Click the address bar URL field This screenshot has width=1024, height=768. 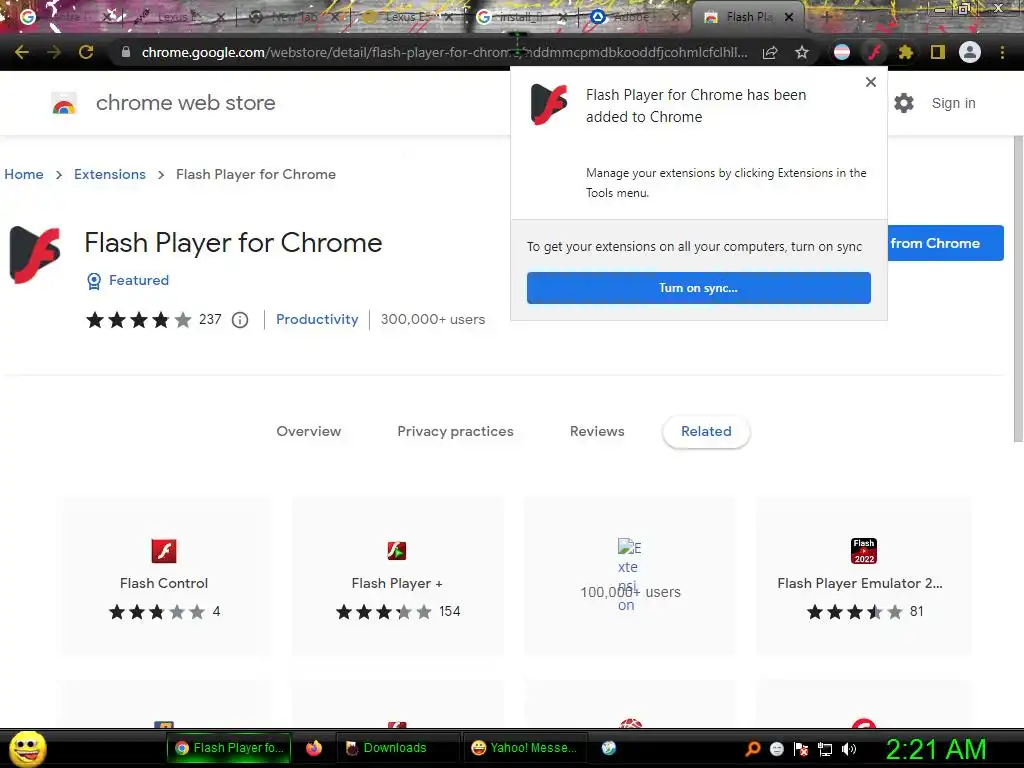[444, 52]
